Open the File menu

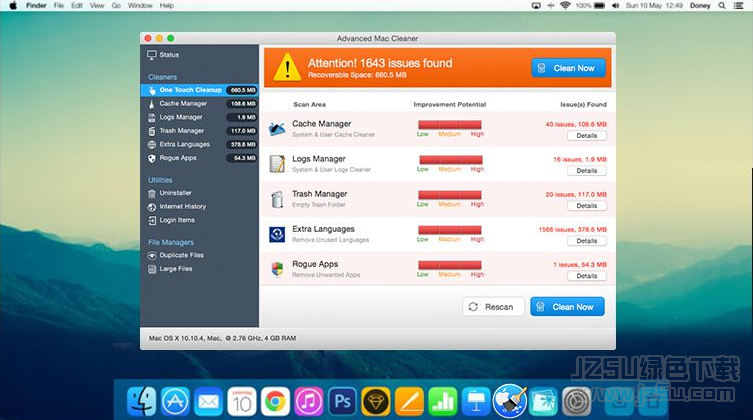pyautogui.click(x=59, y=6)
